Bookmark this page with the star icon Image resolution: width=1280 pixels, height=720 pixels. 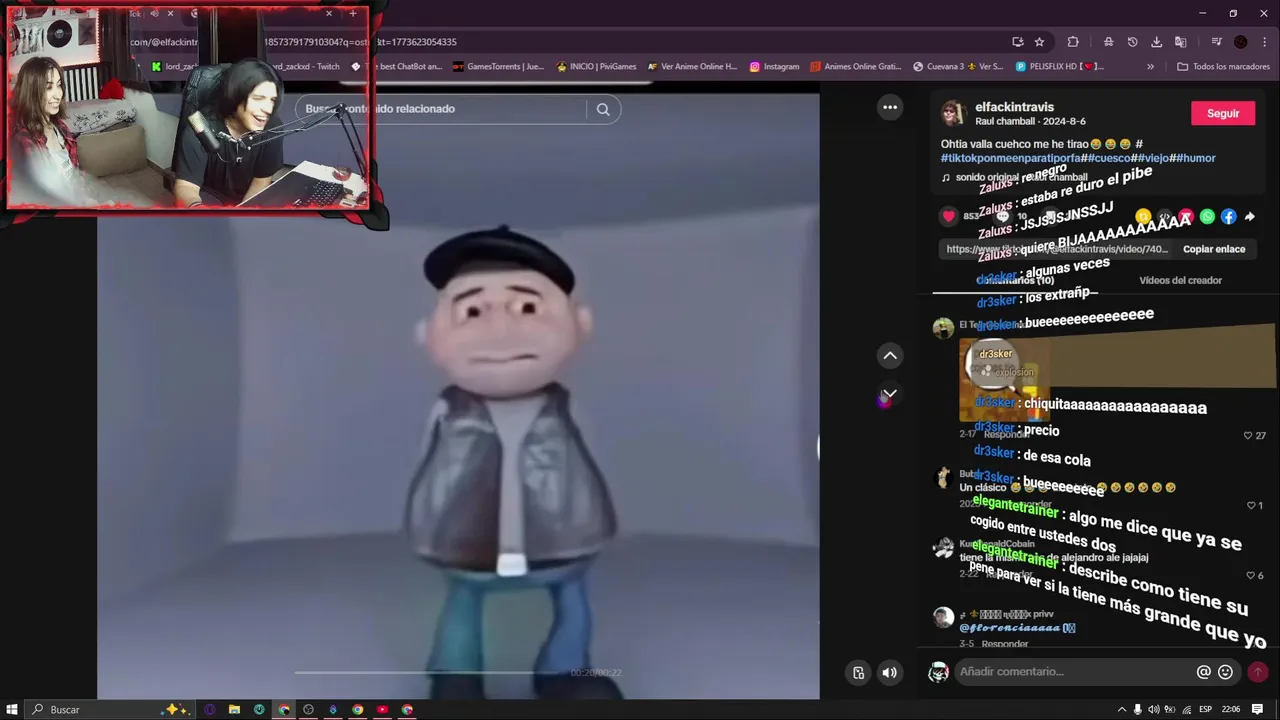click(1039, 42)
